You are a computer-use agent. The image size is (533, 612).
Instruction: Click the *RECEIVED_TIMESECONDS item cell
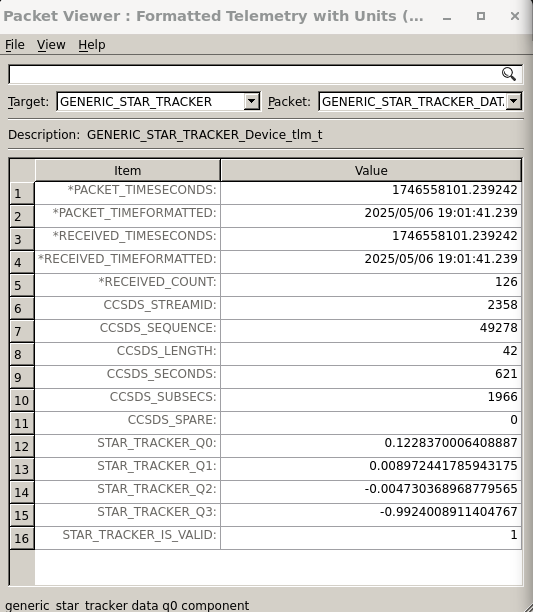[x=128, y=239]
